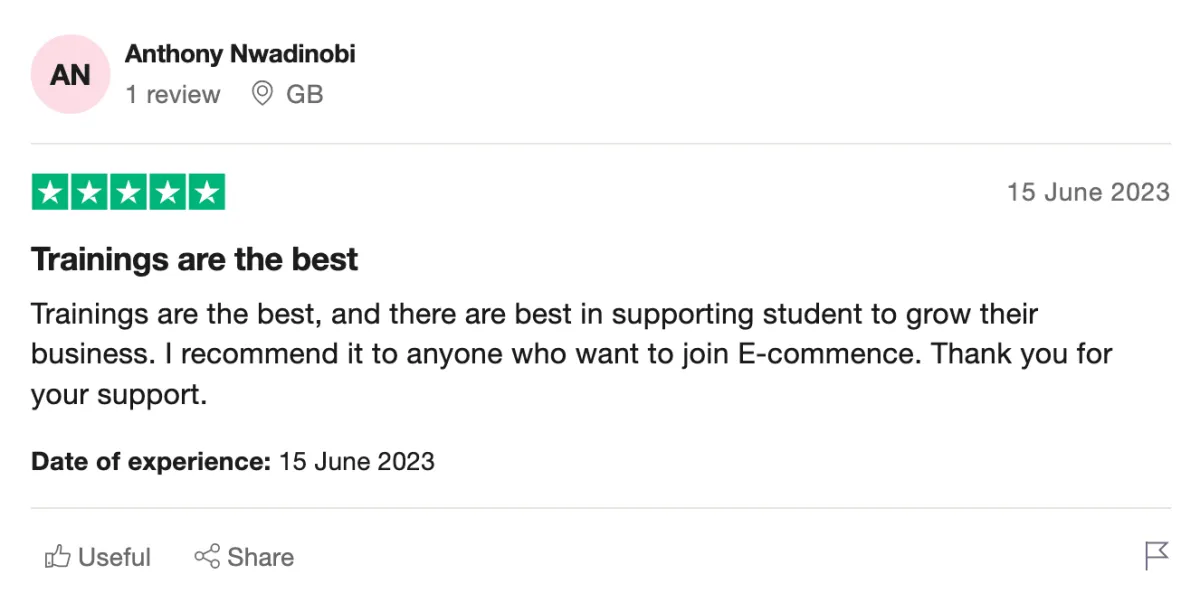Click the second green rating star

click(90, 192)
